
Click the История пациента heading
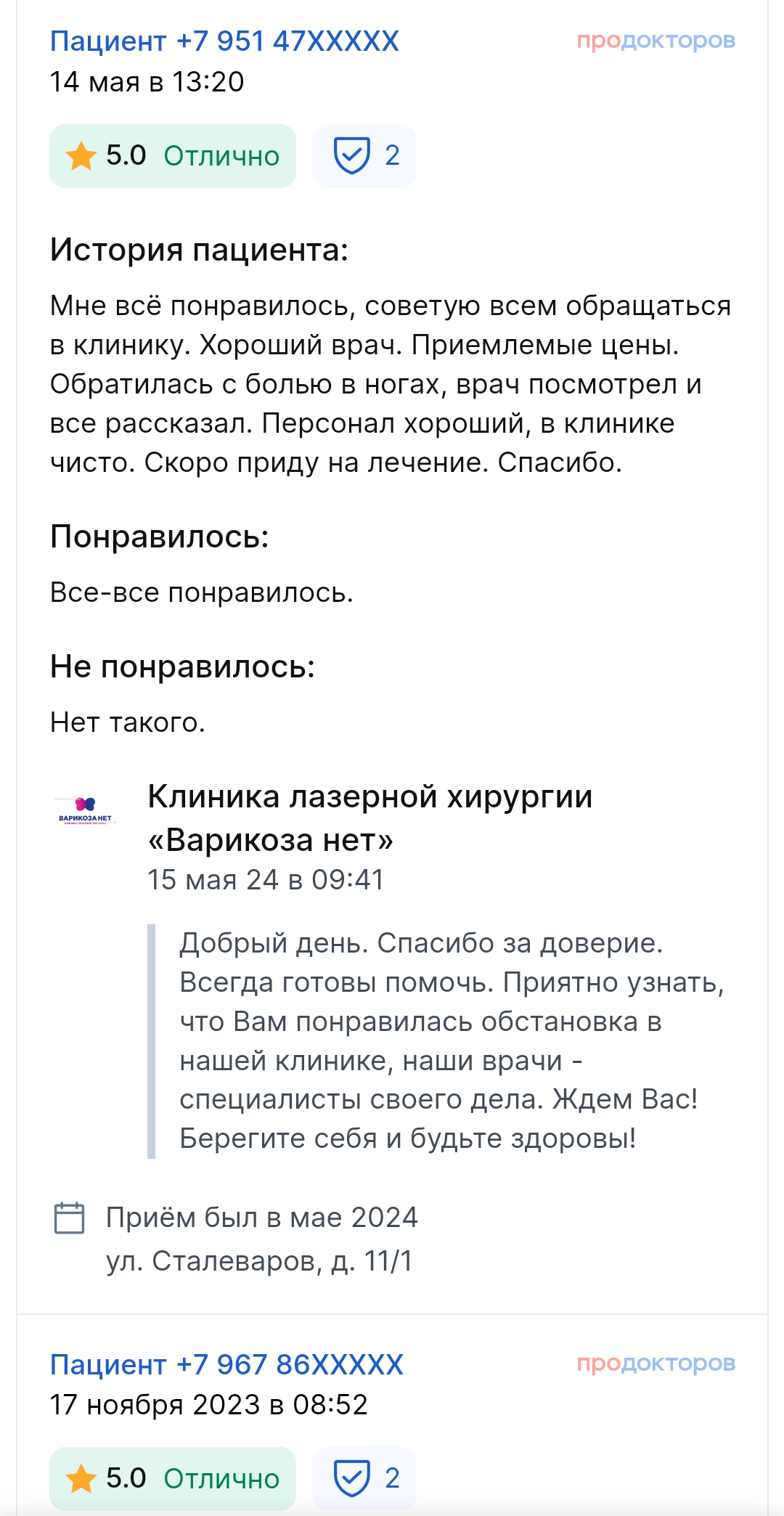(x=199, y=250)
